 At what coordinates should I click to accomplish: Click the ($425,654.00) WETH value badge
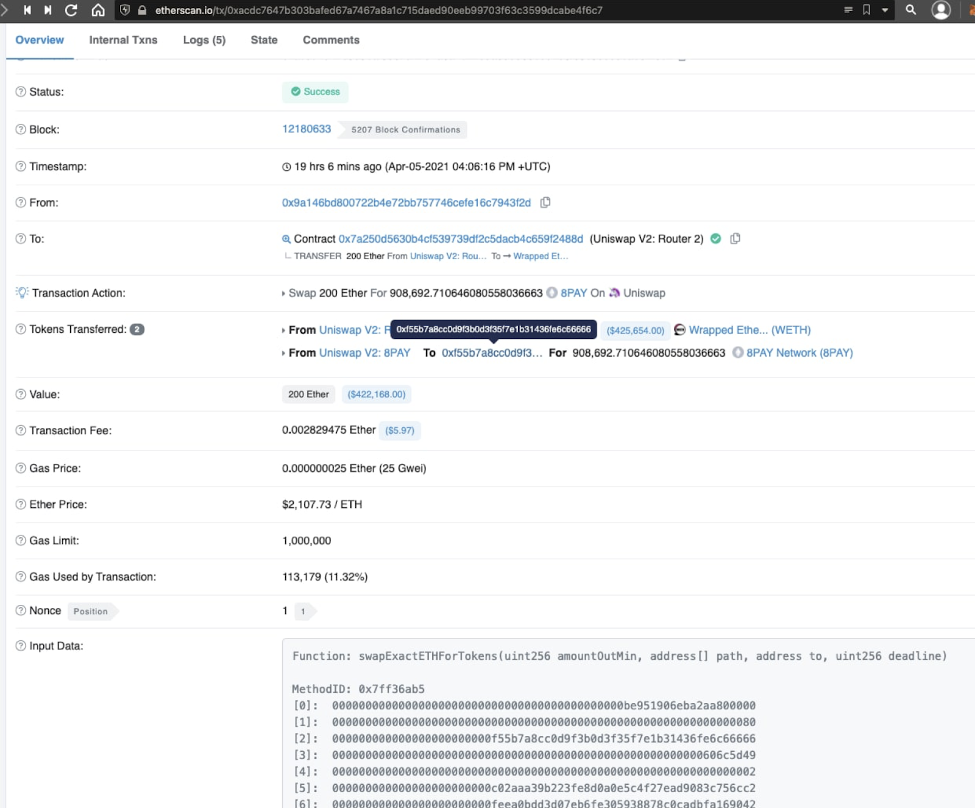pos(636,330)
